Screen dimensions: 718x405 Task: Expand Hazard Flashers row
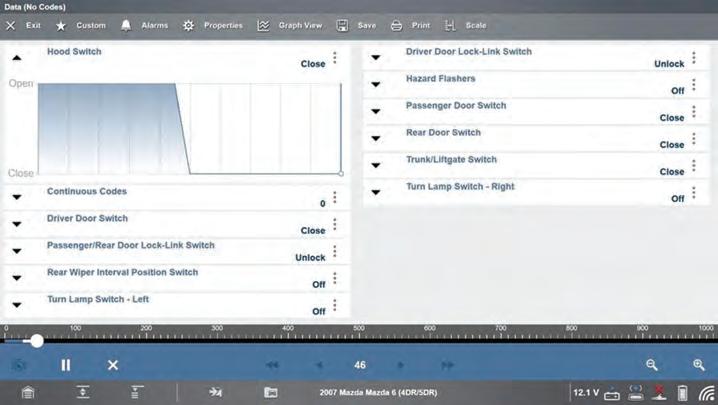tap(376, 85)
